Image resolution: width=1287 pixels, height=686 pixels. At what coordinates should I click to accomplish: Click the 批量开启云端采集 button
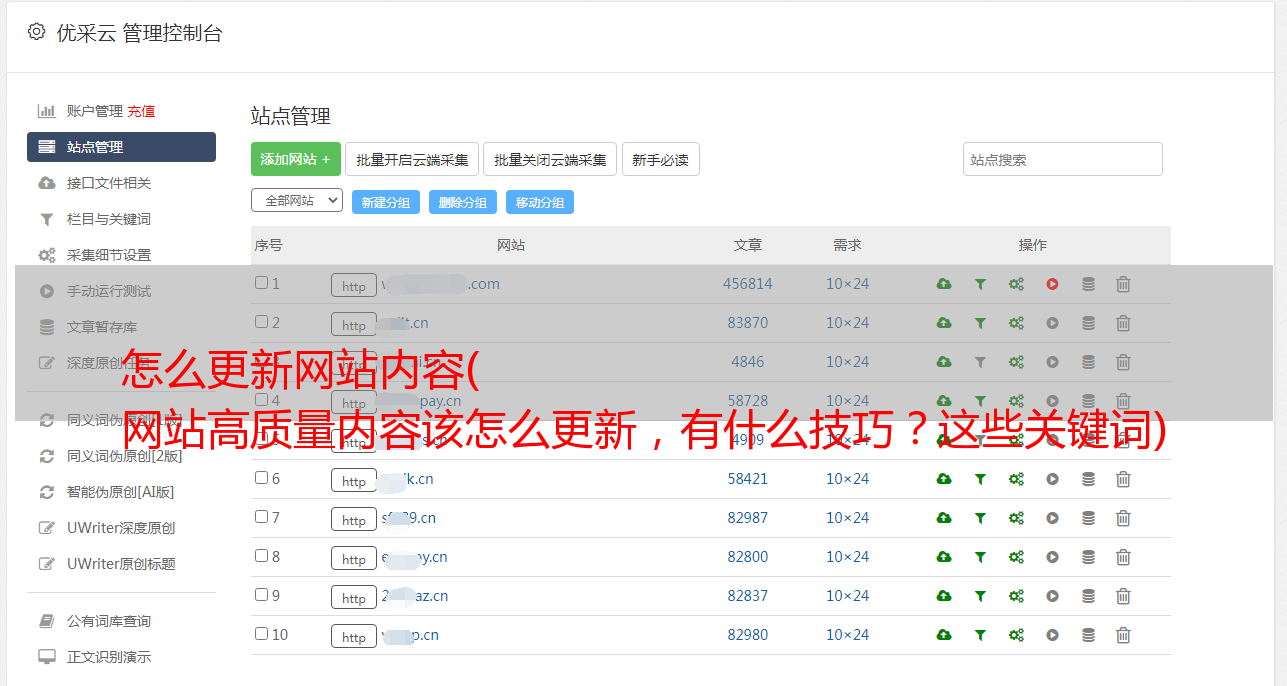click(412, 159)
